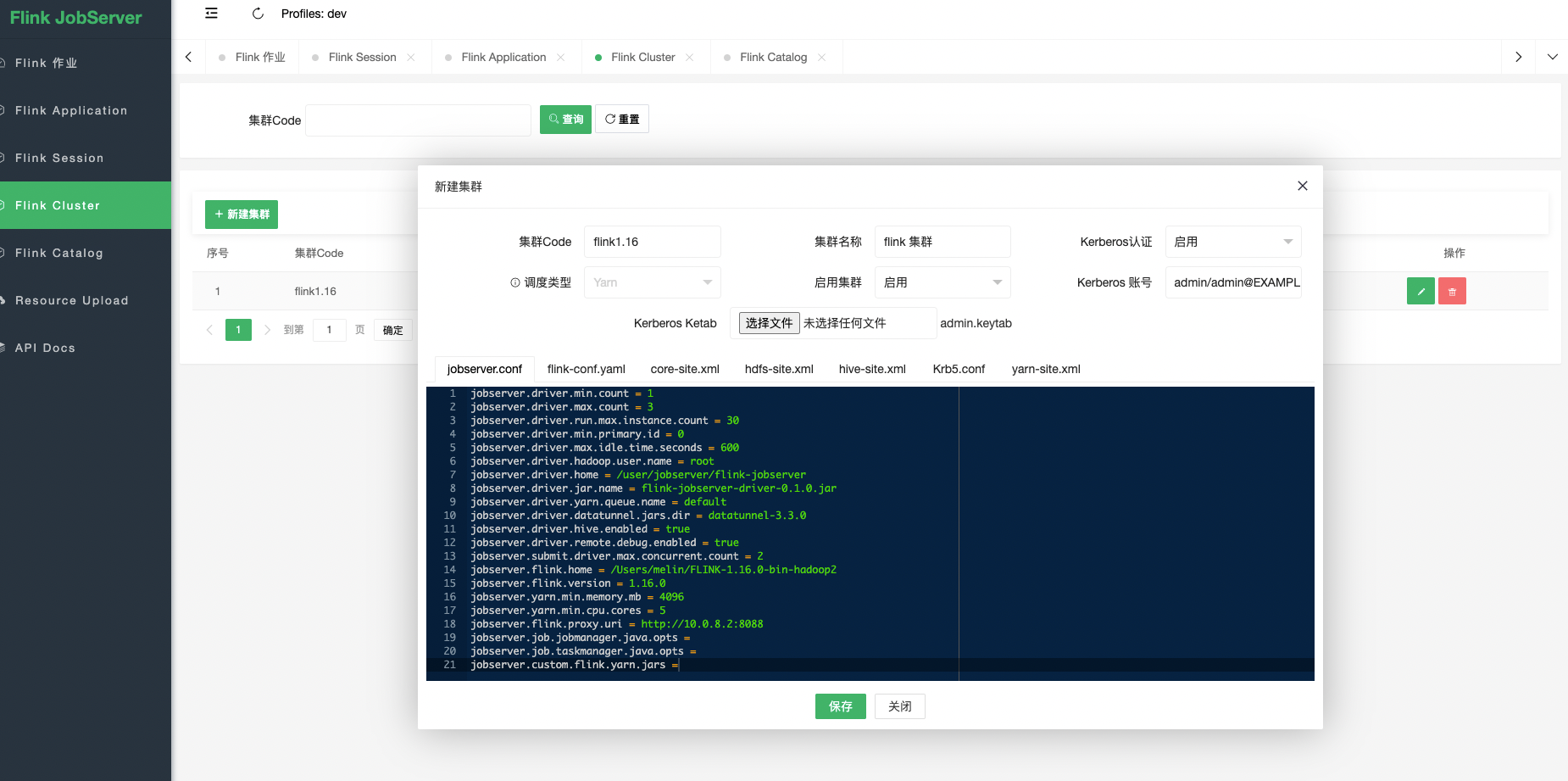Click line 14 jobserver.flink.home in editor

click(653, 570)
